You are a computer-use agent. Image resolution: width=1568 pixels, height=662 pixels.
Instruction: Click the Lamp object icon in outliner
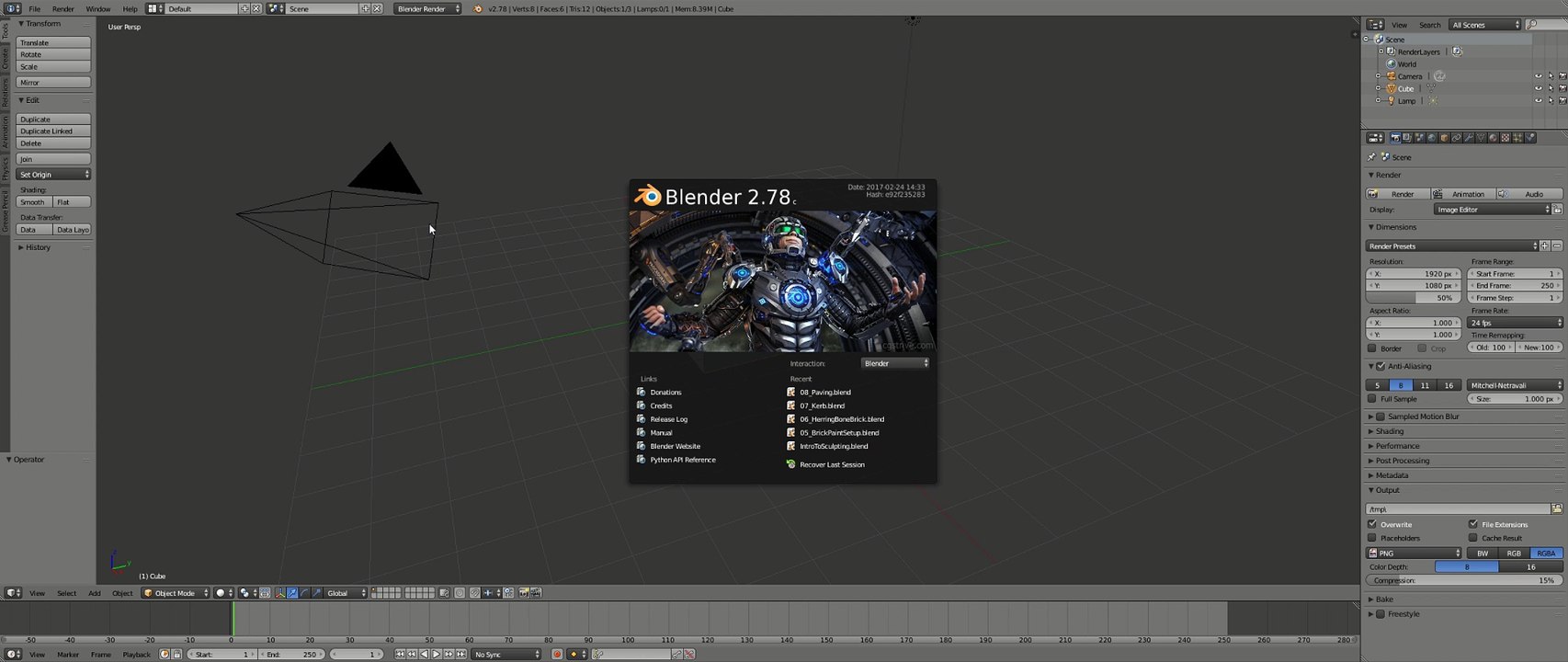coord(1391,100)
